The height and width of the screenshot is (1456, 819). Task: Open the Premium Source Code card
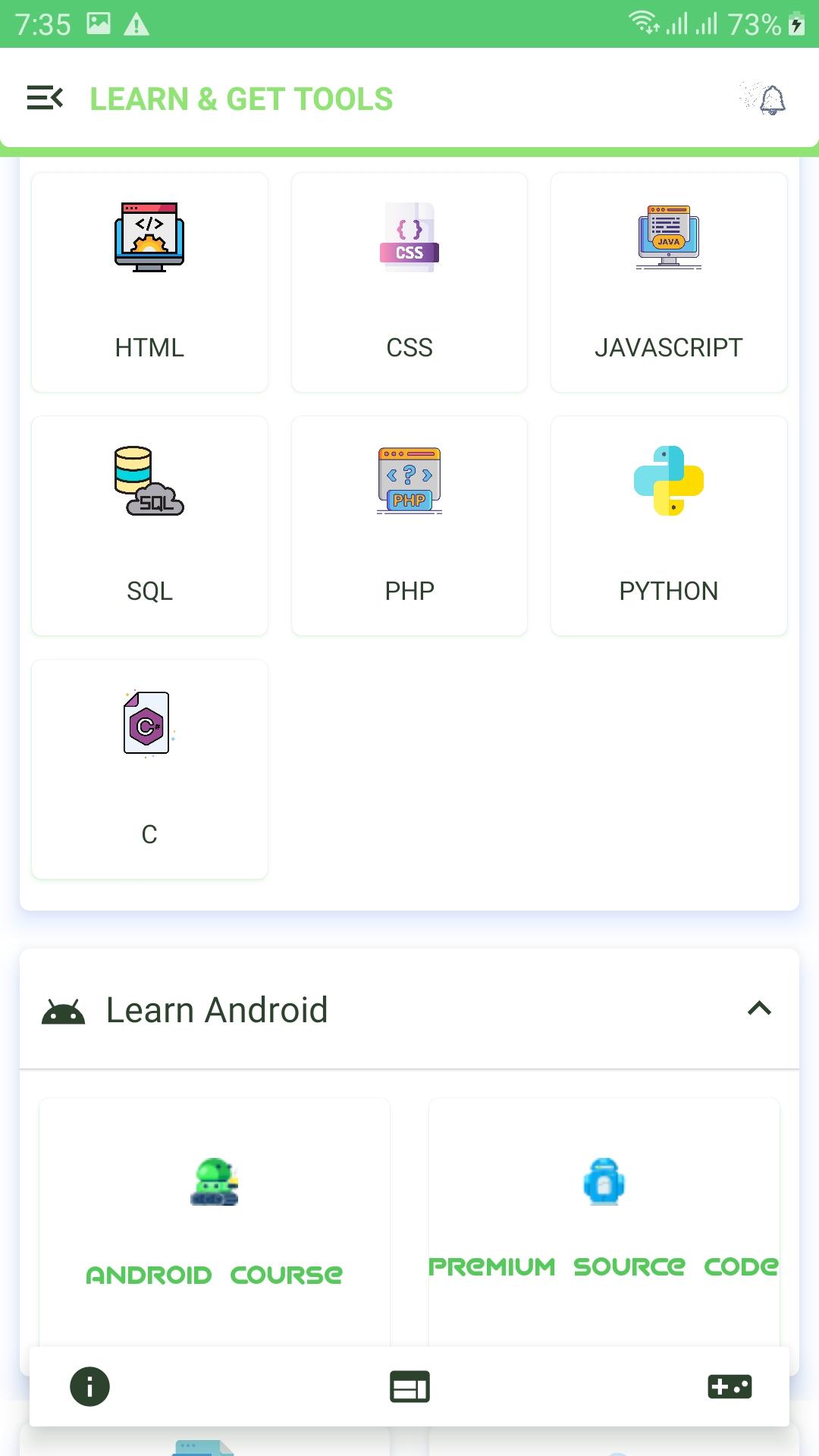(604, 1228)
